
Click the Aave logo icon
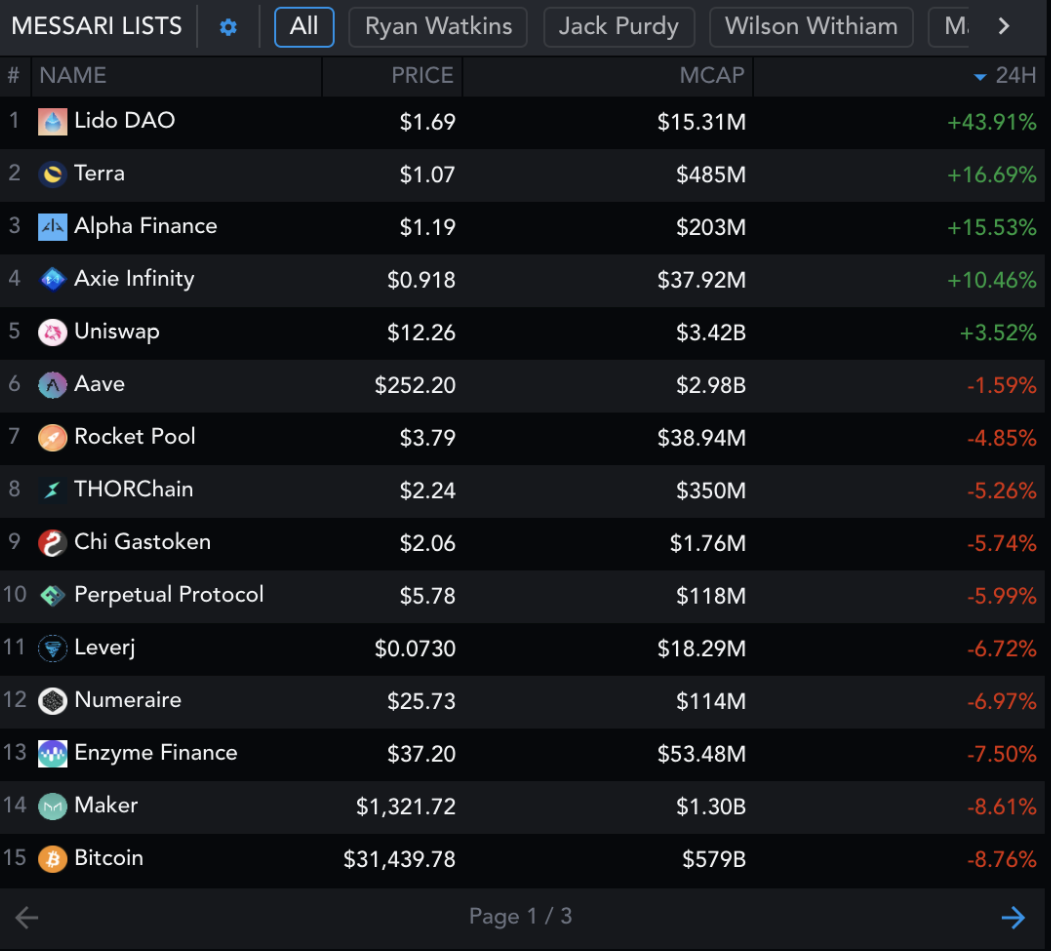click(x=52, y=385)
